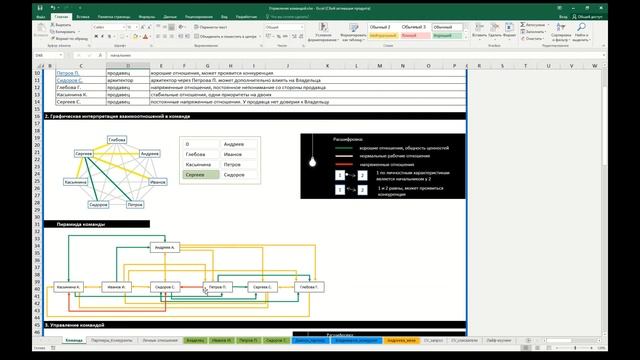
Task: Open cell borders tool
Action: point(122,37)
